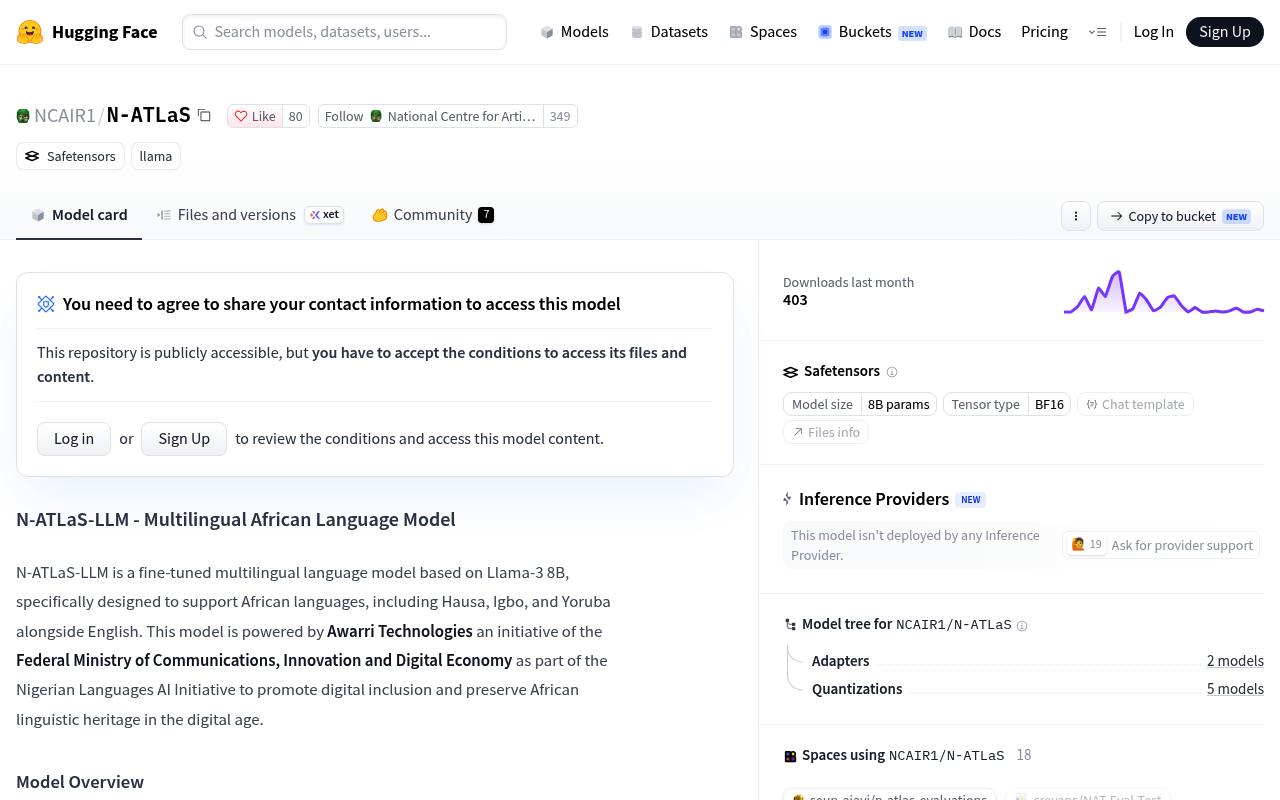Image resolution: width=1280 pixels, height=800 pixels.
Task: Click the Copy to bucket button
Action: click(x=1180, y=216)
